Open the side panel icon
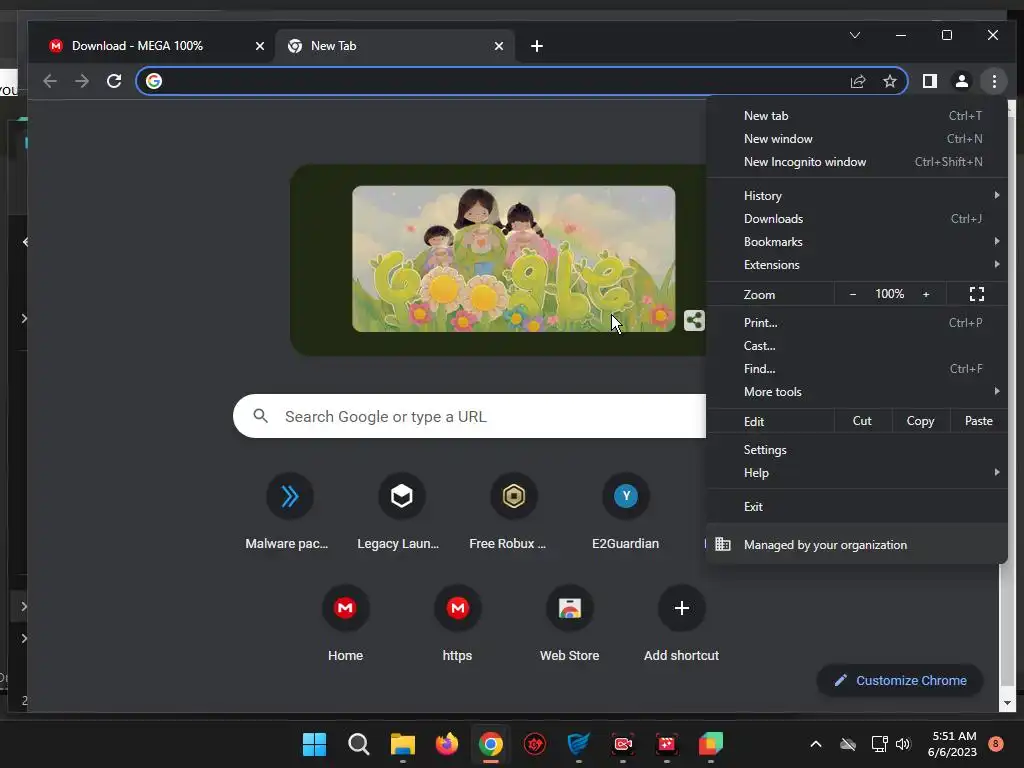Image resolution: width=1024 pixels, height=768 pixels. click(x=930, y=81)
